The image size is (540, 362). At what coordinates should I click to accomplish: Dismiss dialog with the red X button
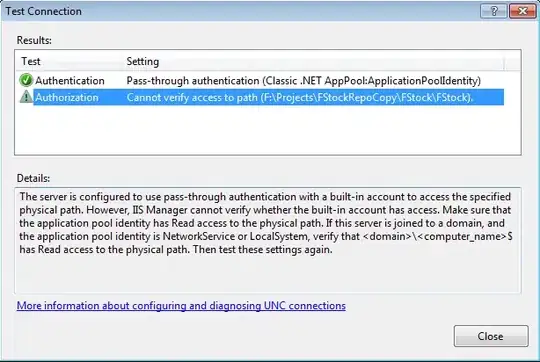(x=522, y=11)
